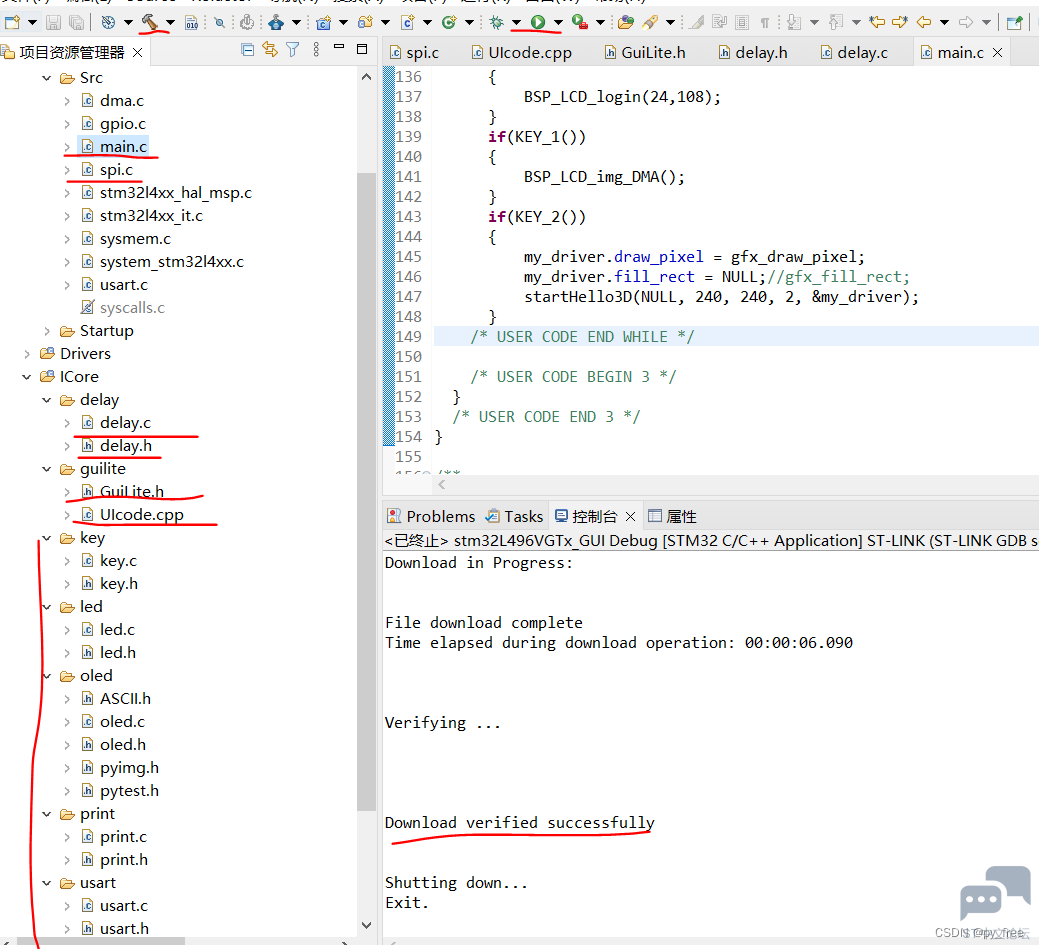The width and height of the screenshot is (1039, 949).
Task: Click the Open Type search icon
Action: click(x=626, y=21)
